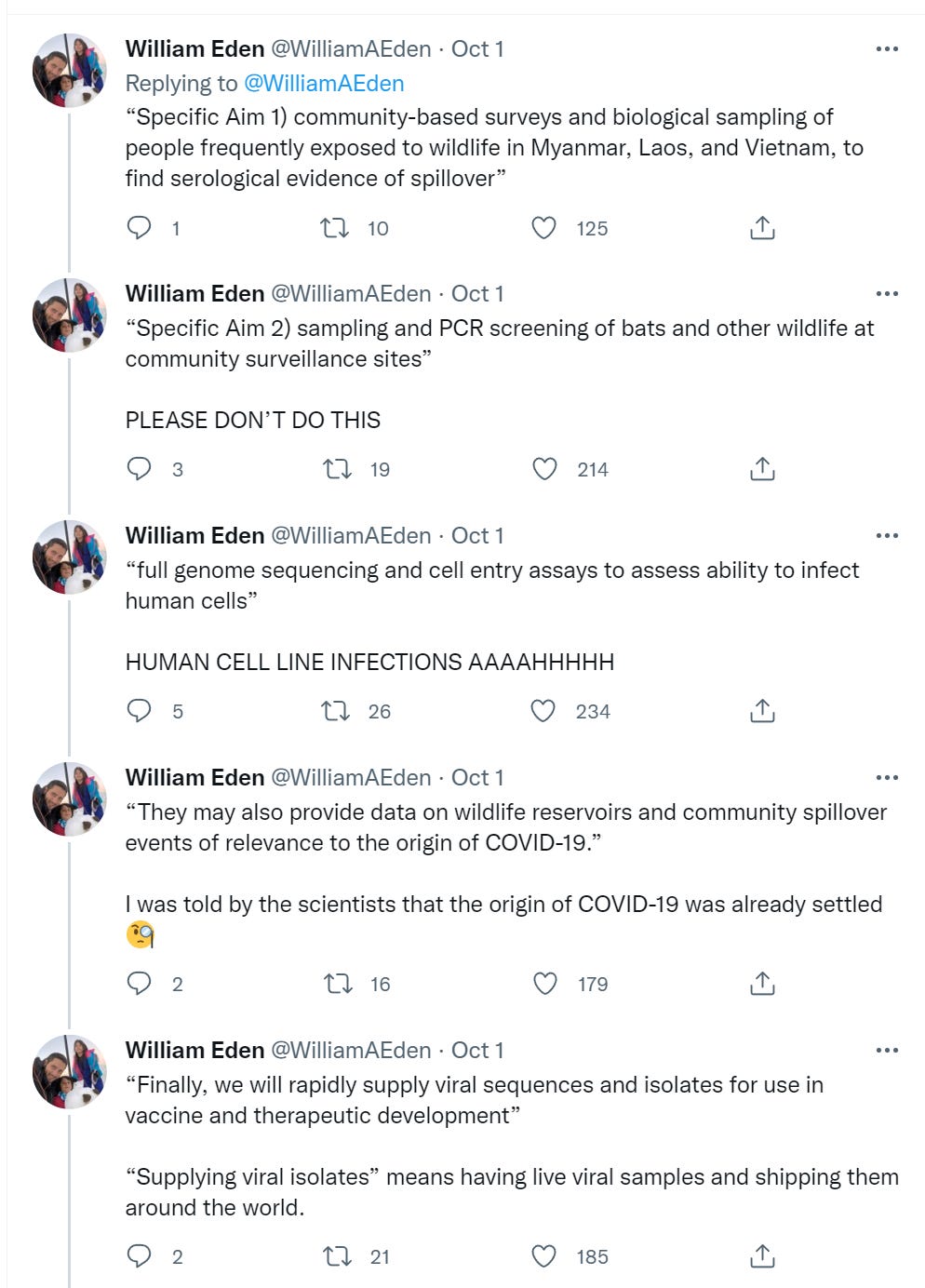925x1288 pixels.
Task: Like the "PLEASE DON'T DO THIS" tweet
Action: point(544,469)
